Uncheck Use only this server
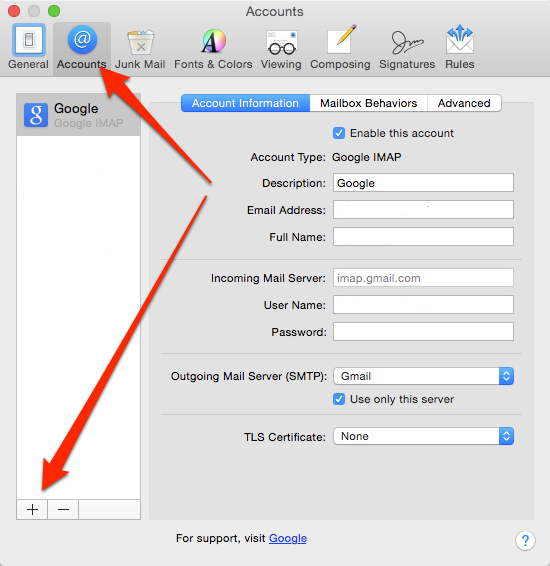The width and height of the screenshot is (550, 566). click(x=339, y=399)
